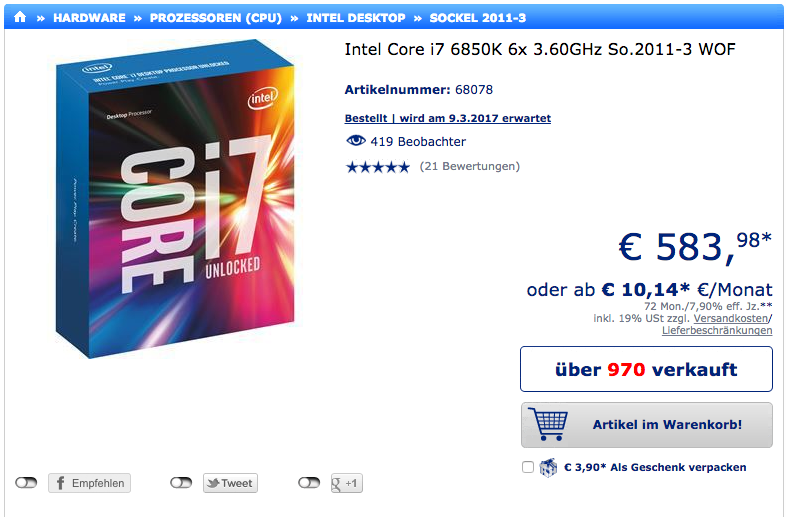Click the gift box icon

point(548,467)
